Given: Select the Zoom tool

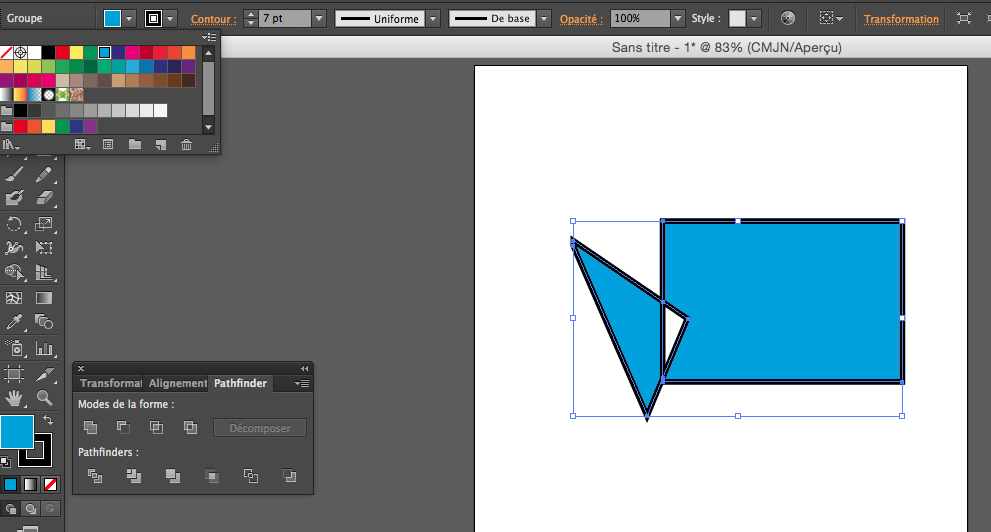Looking at the screenshot, I should 44,398.
